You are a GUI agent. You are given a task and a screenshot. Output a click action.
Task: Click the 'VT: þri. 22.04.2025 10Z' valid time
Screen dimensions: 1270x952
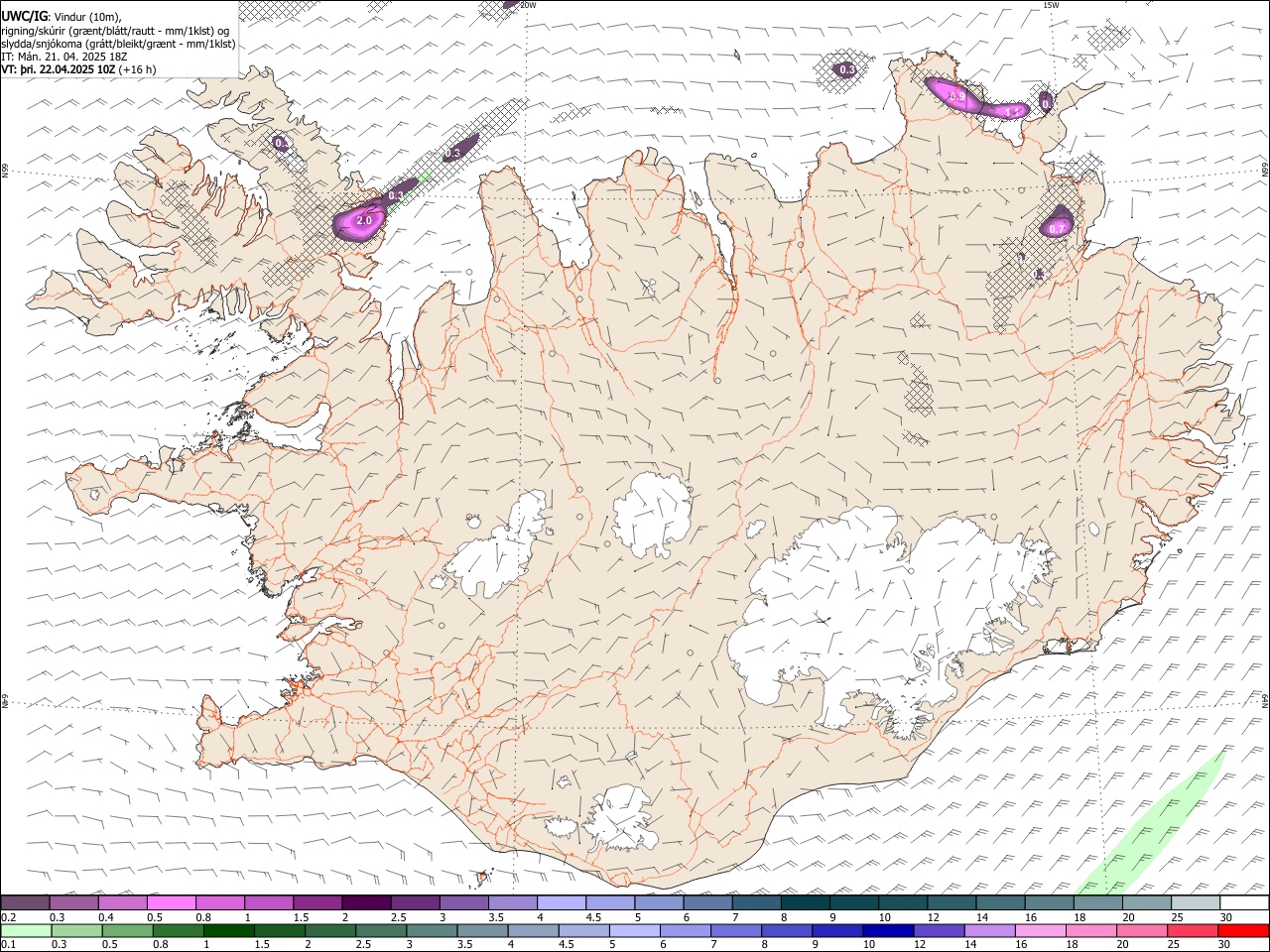(59, 69)
